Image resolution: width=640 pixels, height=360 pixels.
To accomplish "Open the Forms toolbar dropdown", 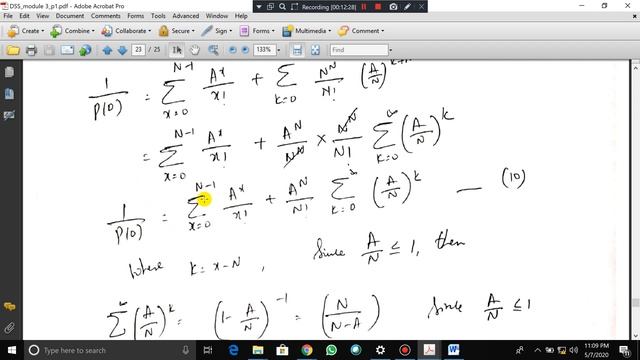I will [257, 31].
